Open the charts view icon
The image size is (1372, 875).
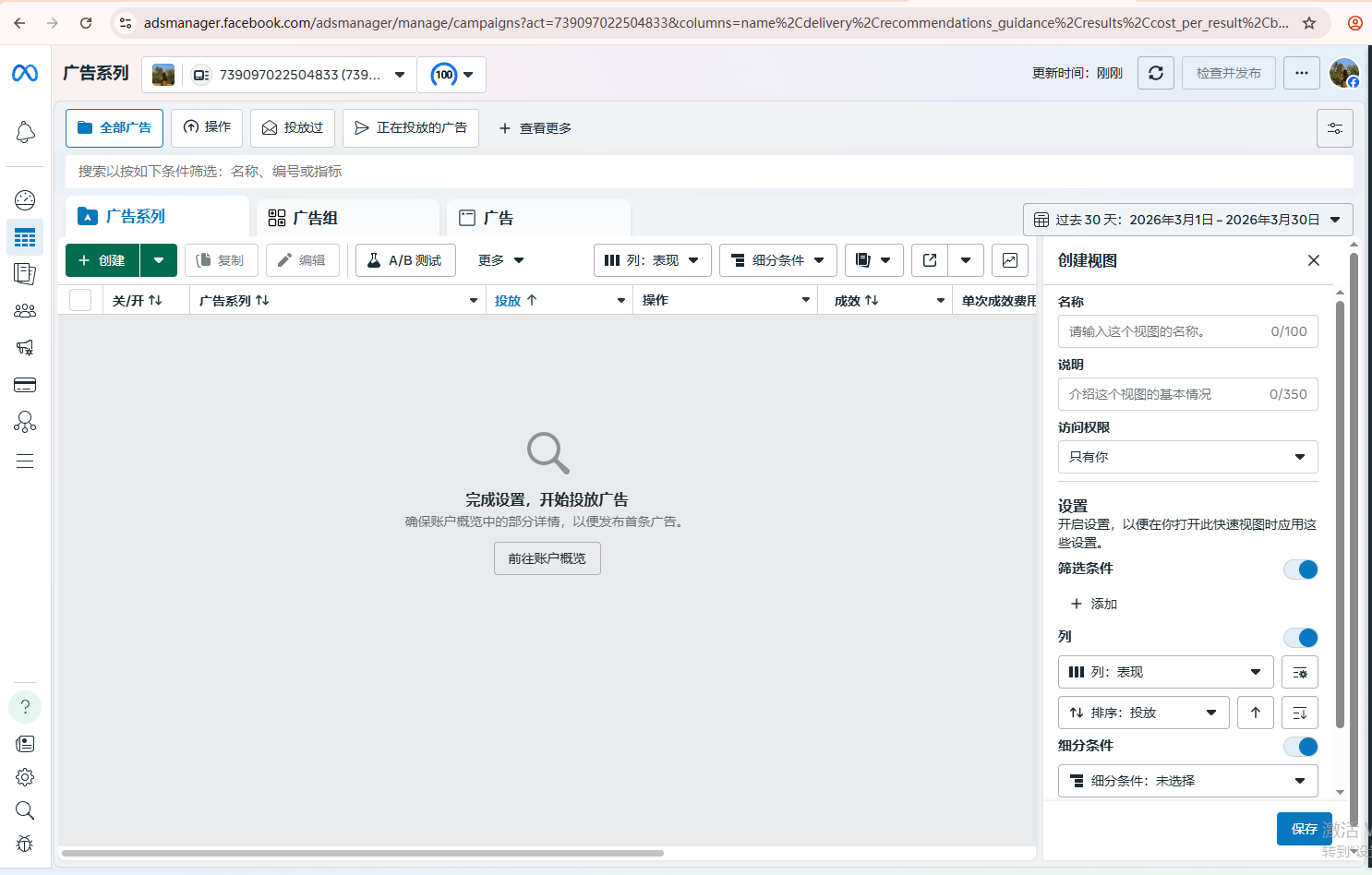pos(1010,260)
